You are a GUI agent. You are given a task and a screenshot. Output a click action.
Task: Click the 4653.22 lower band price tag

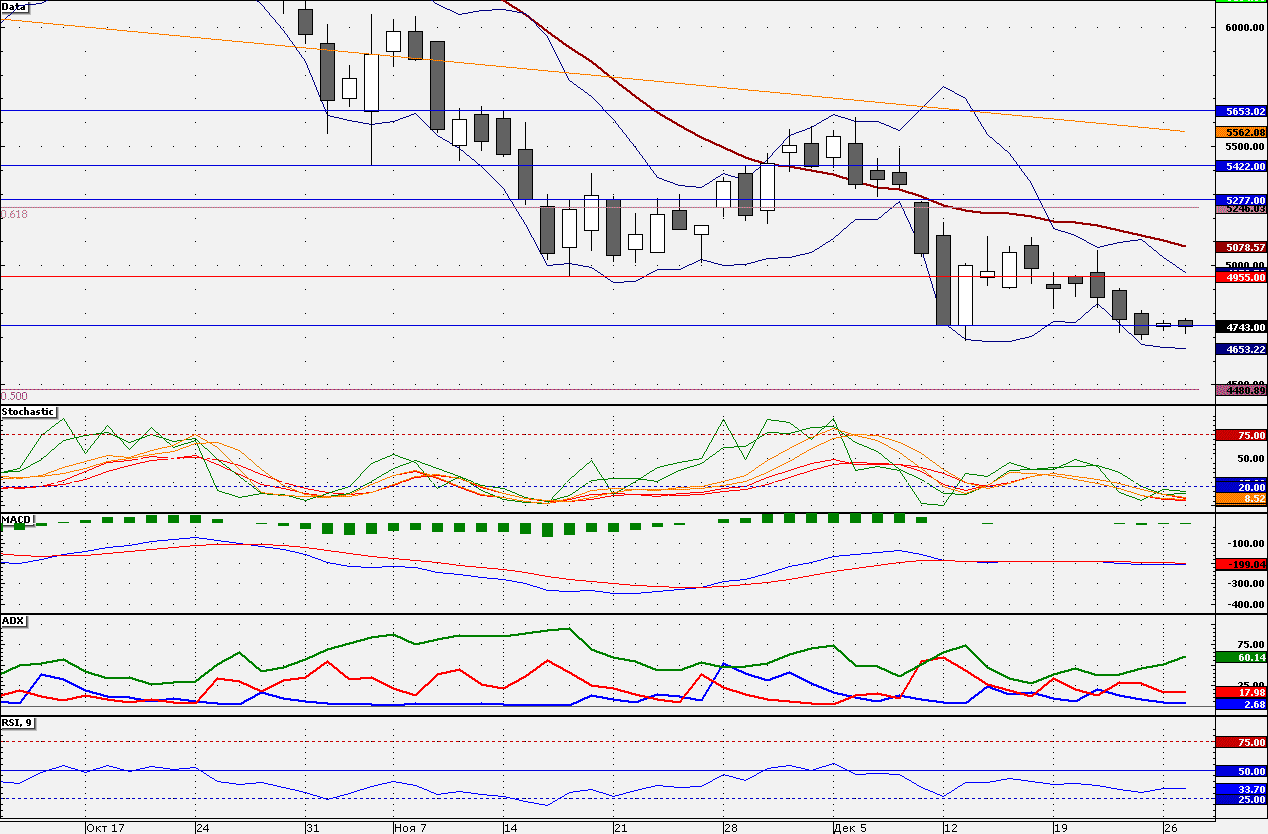coord(1240,349)
